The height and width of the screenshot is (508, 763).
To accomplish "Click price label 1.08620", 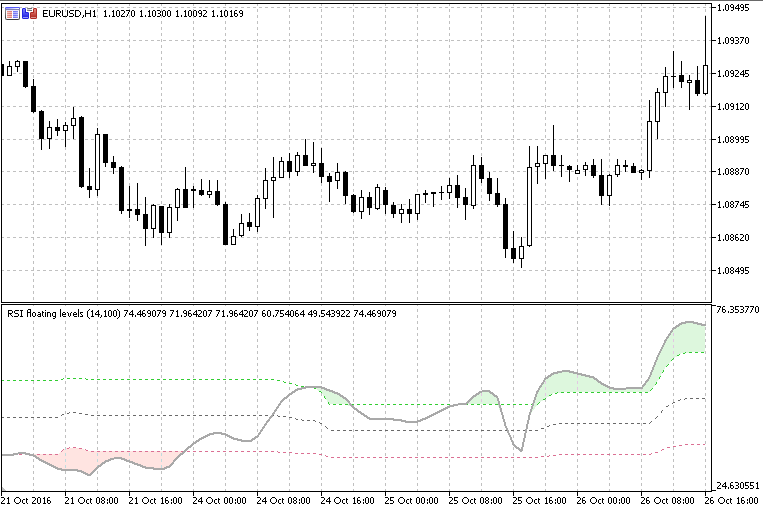I will 733,238.
